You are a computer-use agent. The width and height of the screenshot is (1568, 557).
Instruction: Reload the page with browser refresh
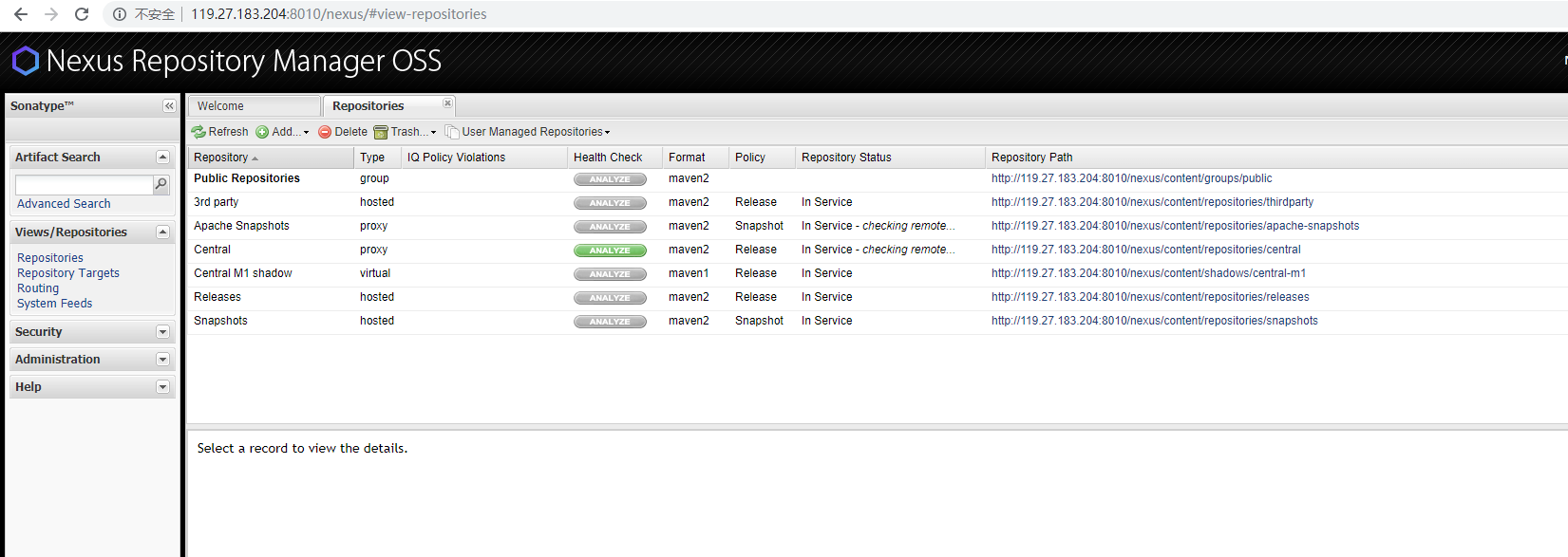[82, 14]
